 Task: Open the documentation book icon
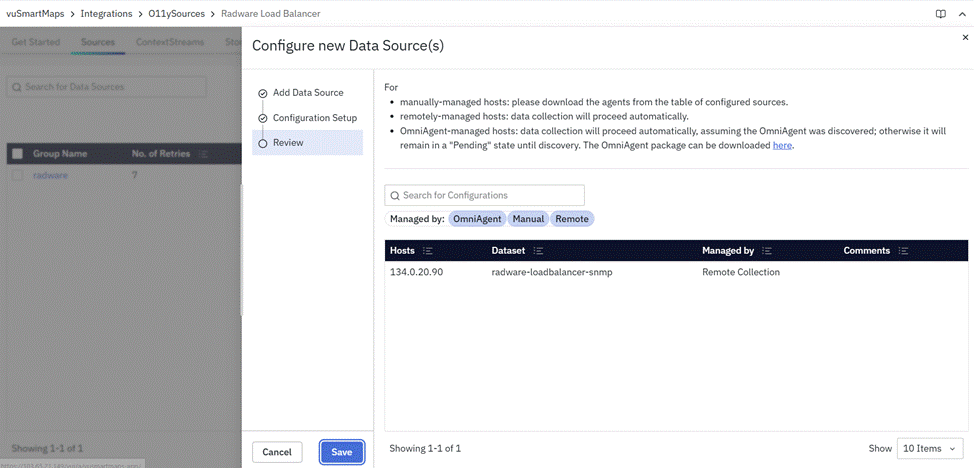(x=940, y=14)
